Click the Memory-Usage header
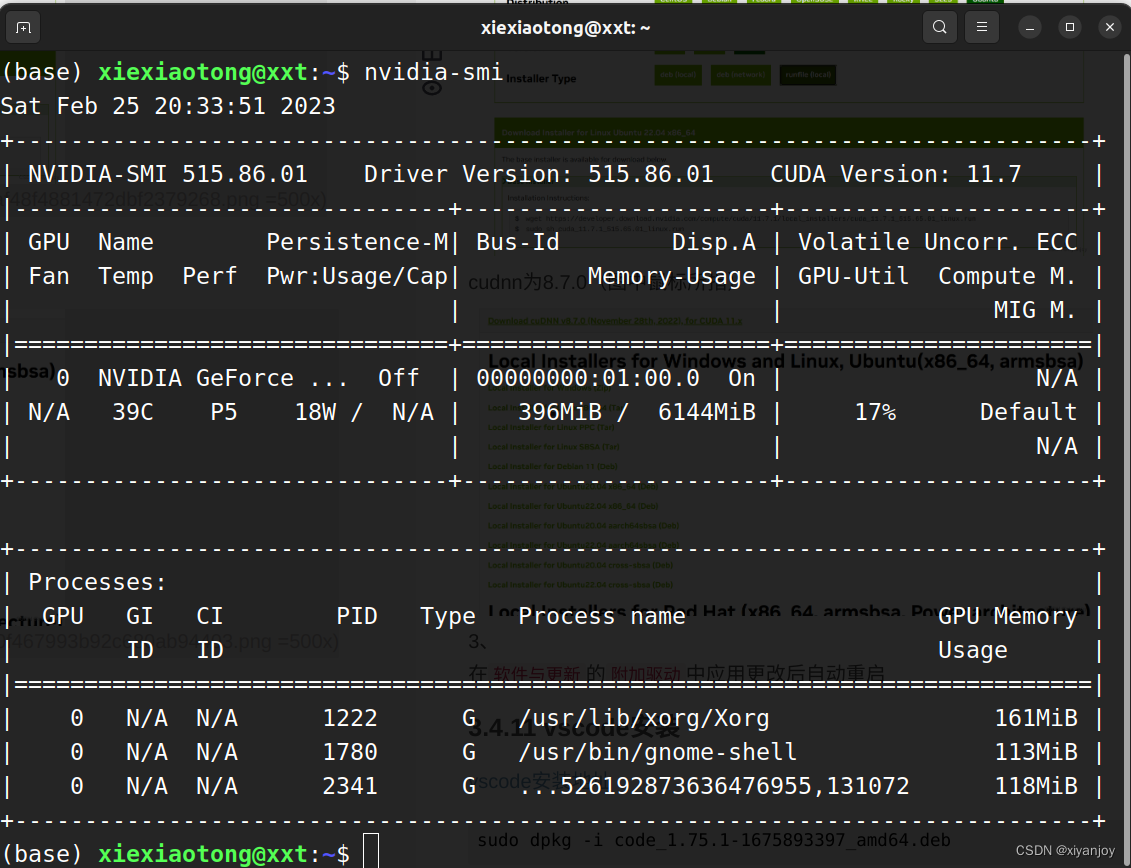 click(672, 276)
